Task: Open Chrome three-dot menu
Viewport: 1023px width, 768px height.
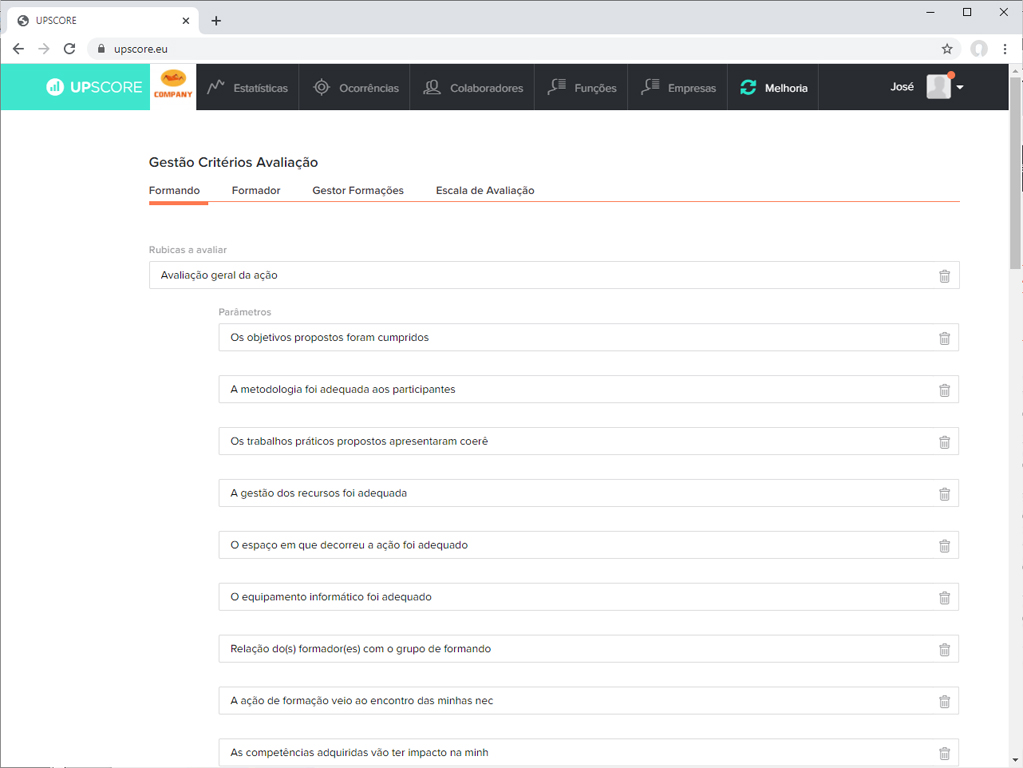Action: coord(1005,49)
